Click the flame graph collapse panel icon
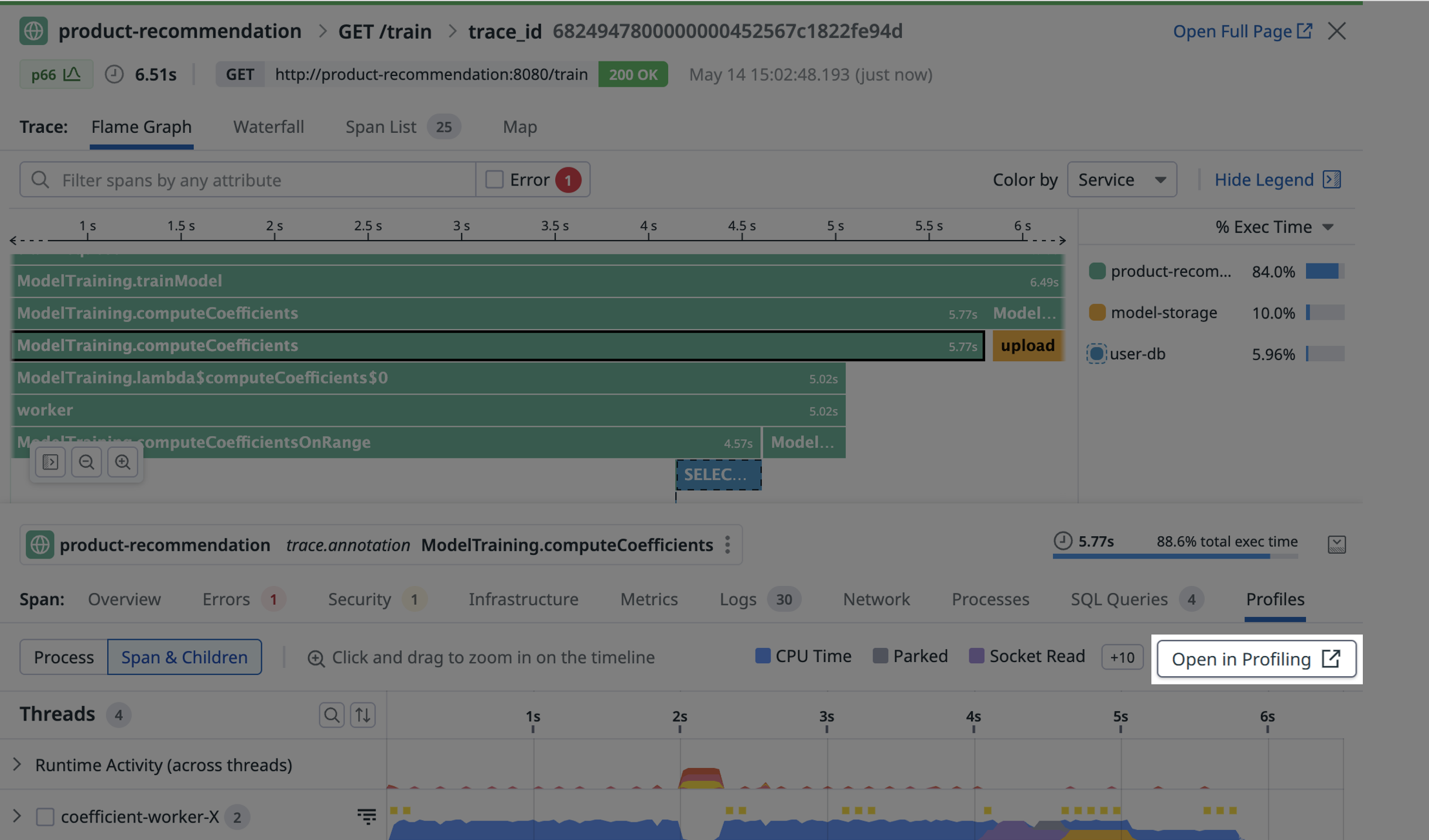This screenshot has height=840, width=1429. coord(50,462)
